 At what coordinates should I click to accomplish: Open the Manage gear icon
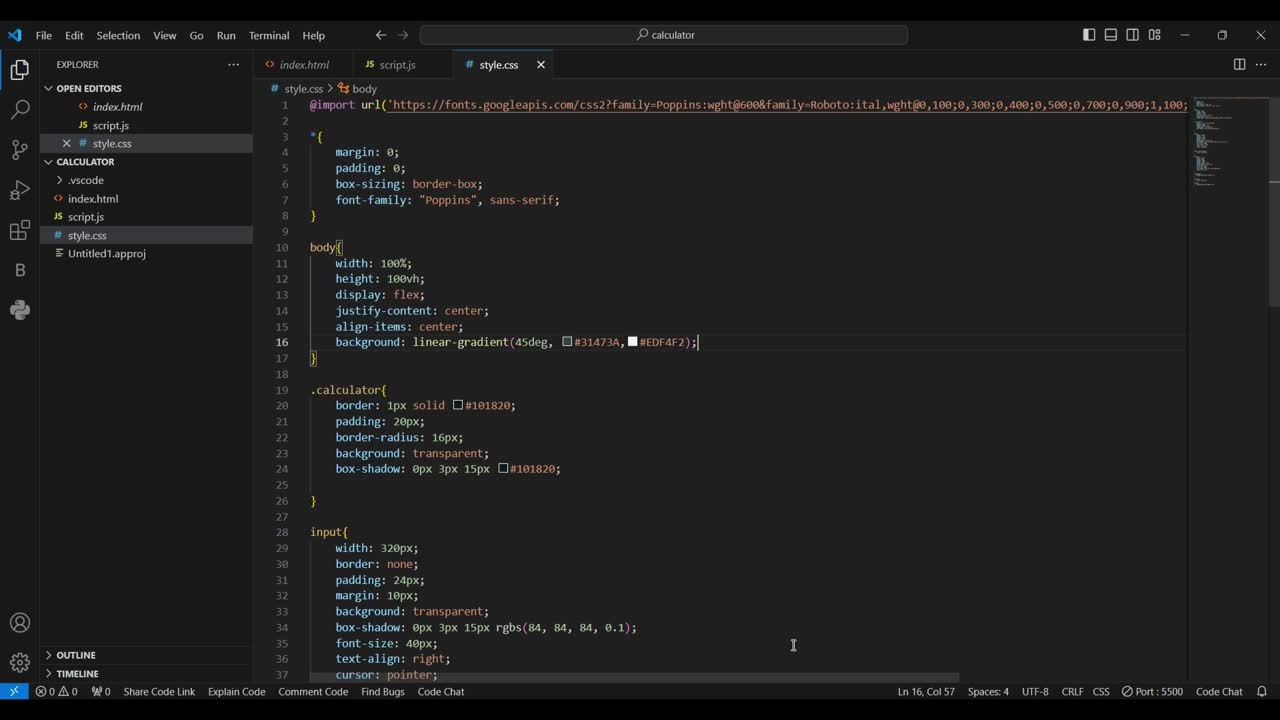point(20,662)
